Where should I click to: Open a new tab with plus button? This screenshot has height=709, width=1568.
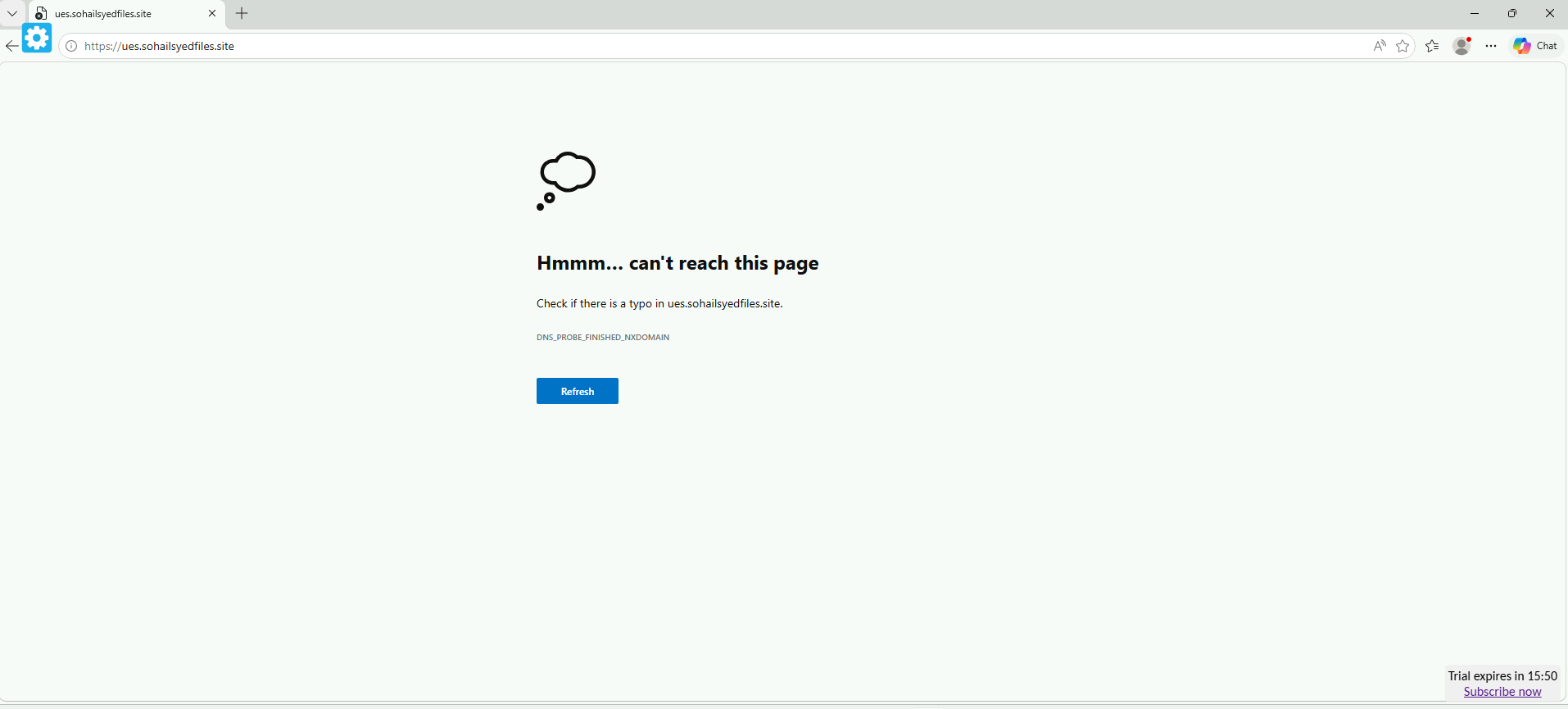point(242,13)
